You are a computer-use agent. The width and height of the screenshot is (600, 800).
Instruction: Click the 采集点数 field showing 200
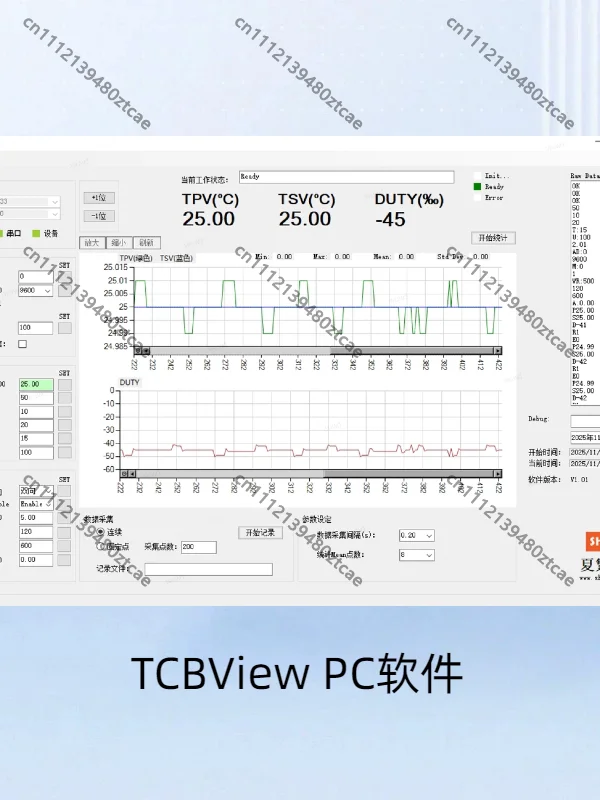(x=199, y=547)
